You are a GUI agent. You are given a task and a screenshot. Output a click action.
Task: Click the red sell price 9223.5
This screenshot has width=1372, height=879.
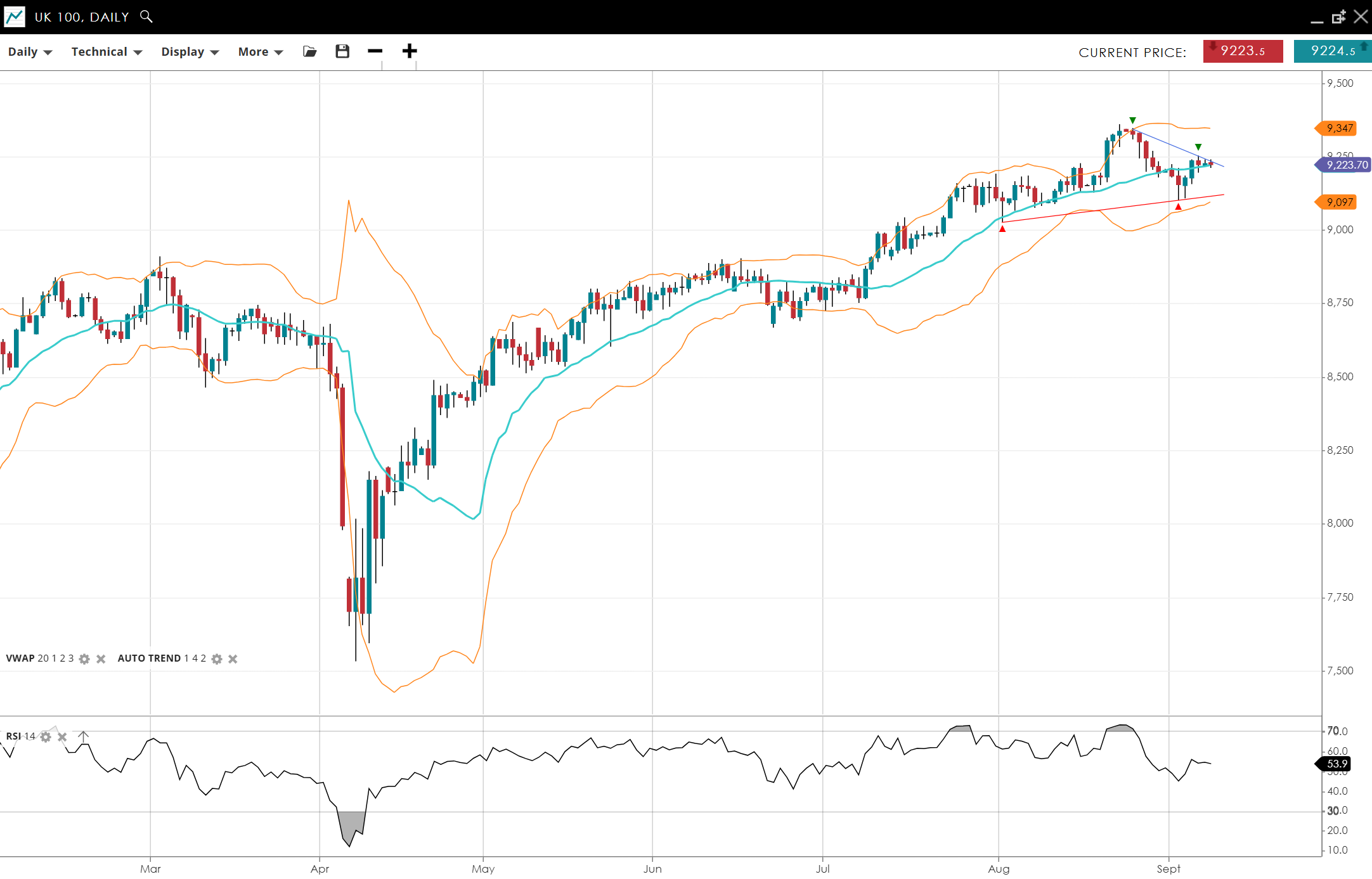point(1243,51)
